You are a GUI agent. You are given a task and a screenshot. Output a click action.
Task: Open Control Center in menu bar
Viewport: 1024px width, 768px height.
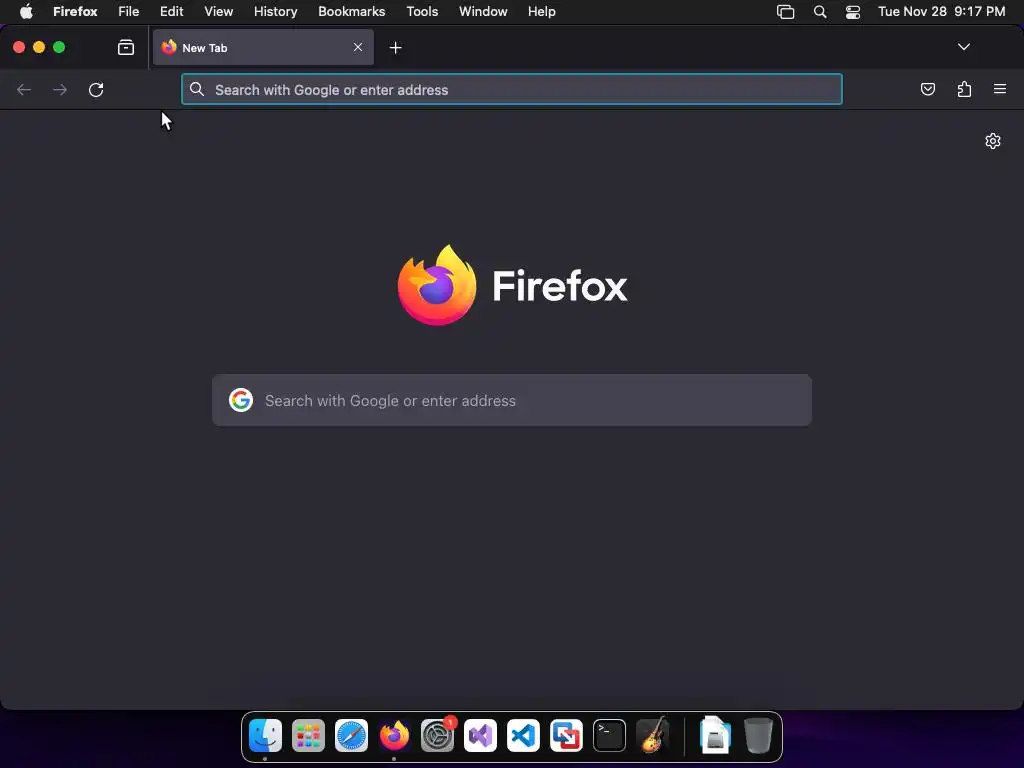853,12
